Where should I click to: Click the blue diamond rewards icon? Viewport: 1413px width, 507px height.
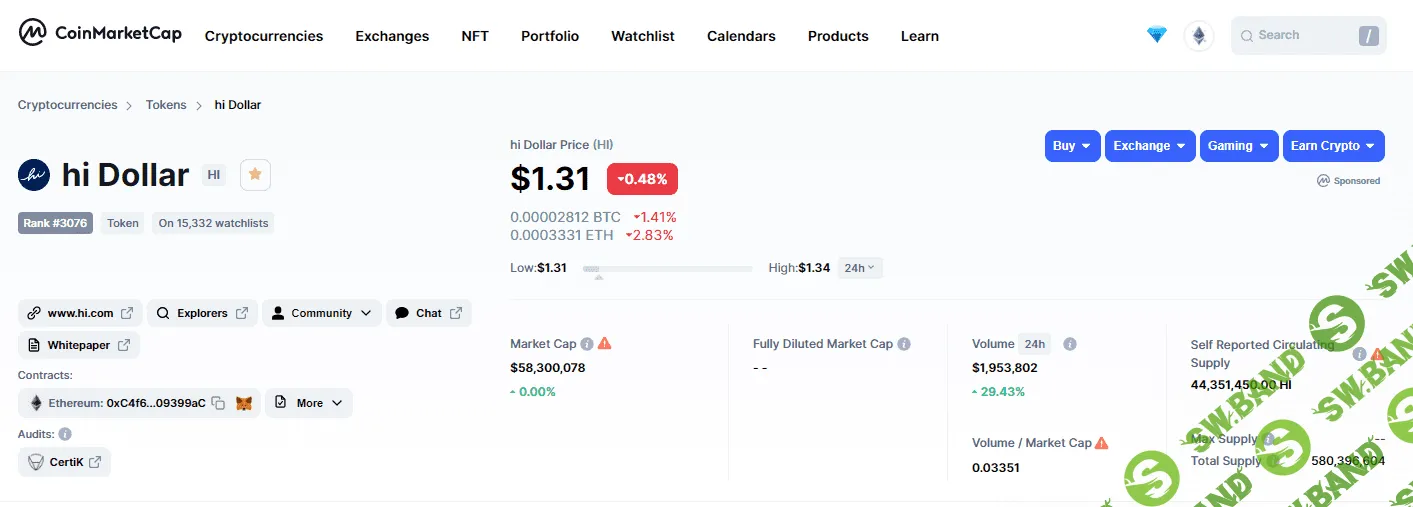[1156, 35]
